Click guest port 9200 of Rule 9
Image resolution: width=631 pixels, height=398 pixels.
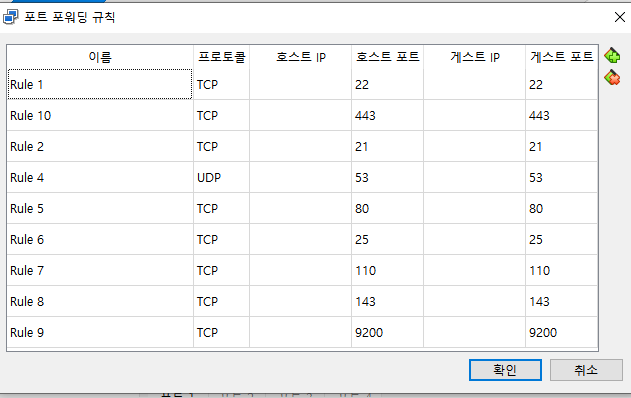(561, 332)
